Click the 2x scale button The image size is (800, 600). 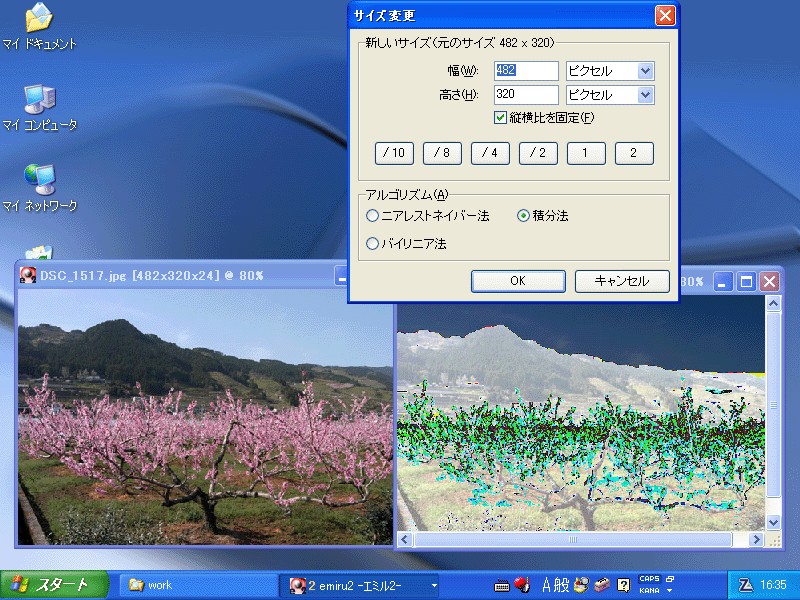coord(634,153)
